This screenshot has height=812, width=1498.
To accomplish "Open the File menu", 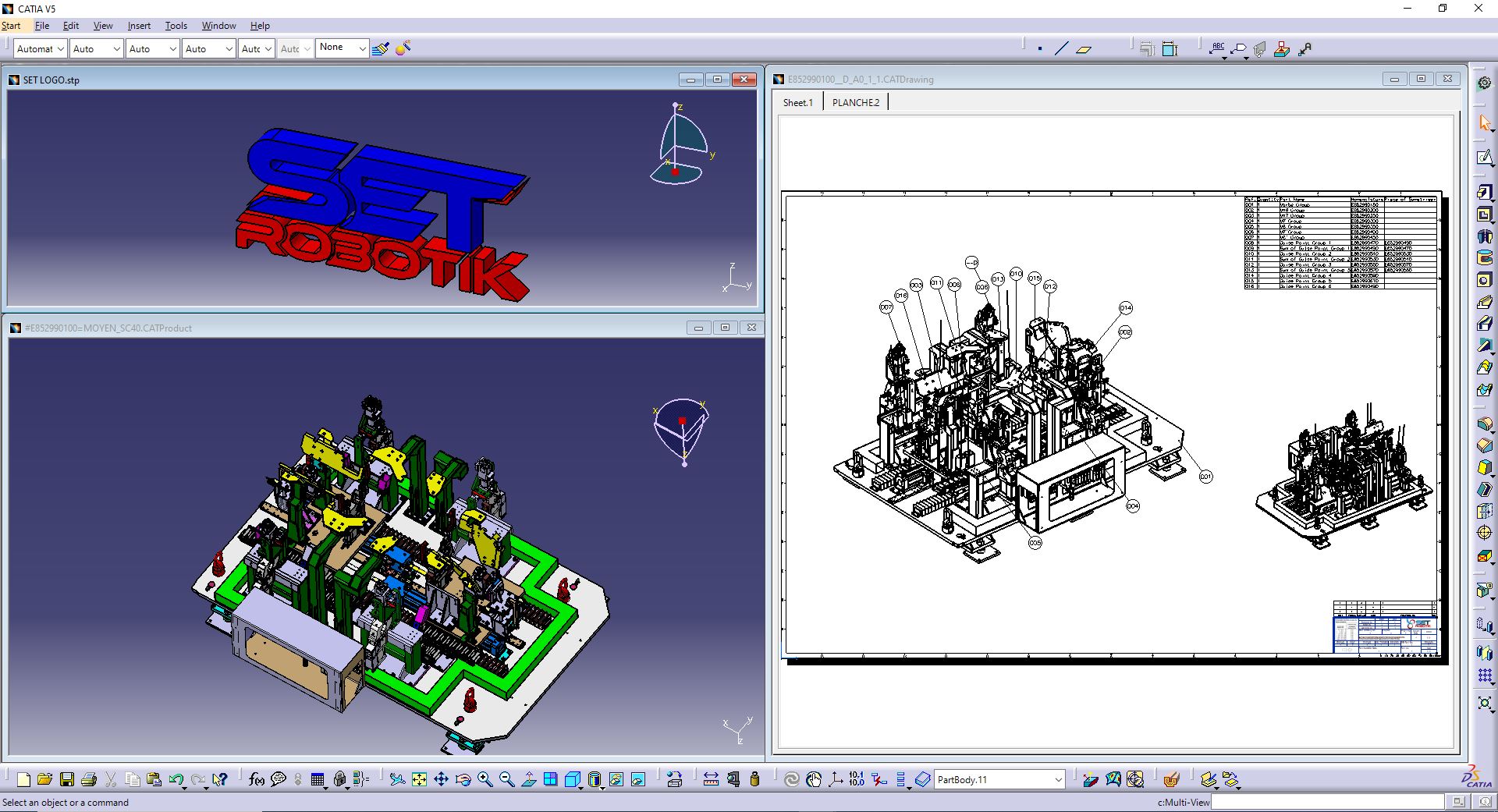I will click(x=42, y=26).
